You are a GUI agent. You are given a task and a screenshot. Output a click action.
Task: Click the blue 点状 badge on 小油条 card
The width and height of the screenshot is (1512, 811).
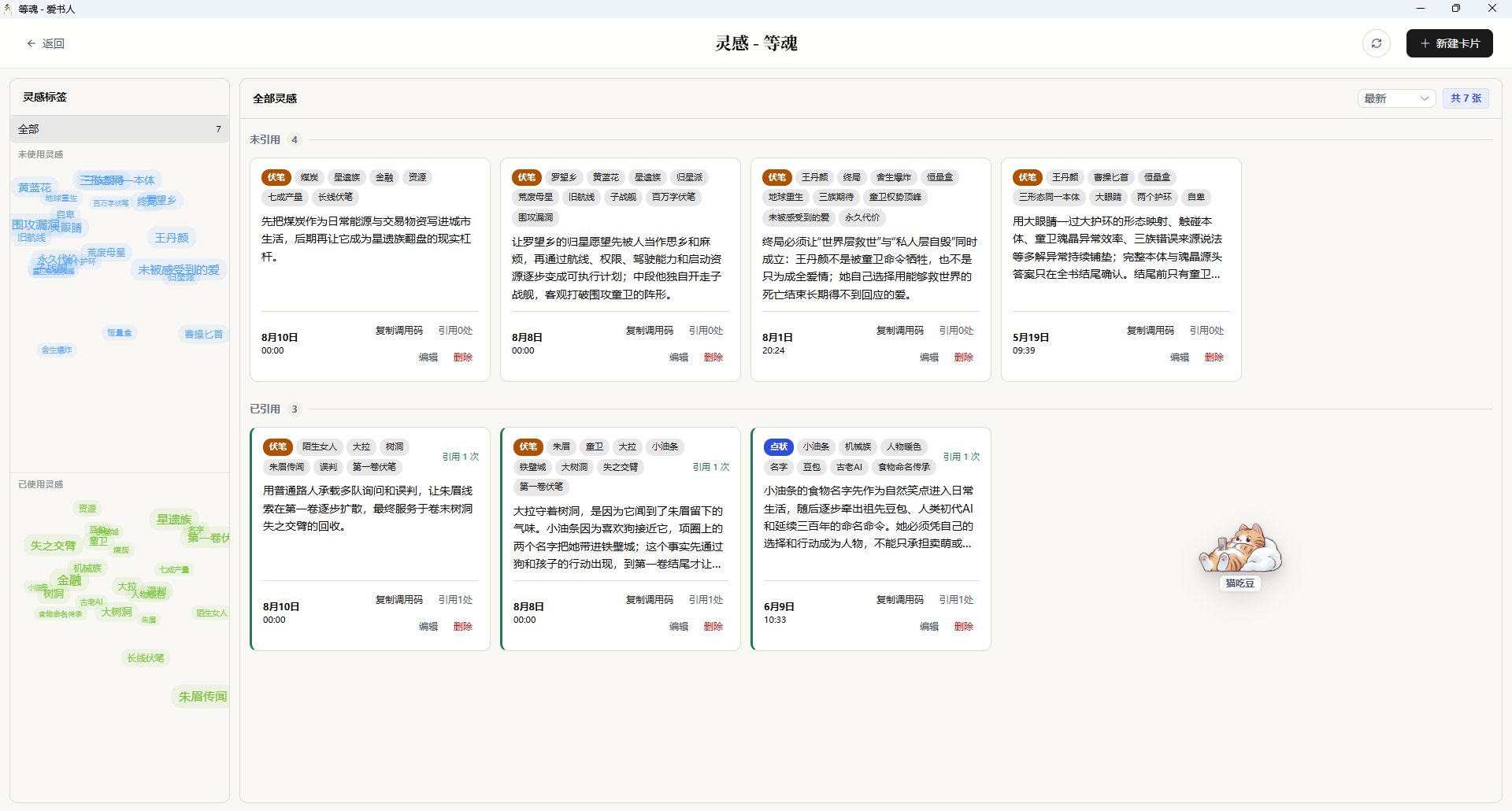click(x=778, y=446)
